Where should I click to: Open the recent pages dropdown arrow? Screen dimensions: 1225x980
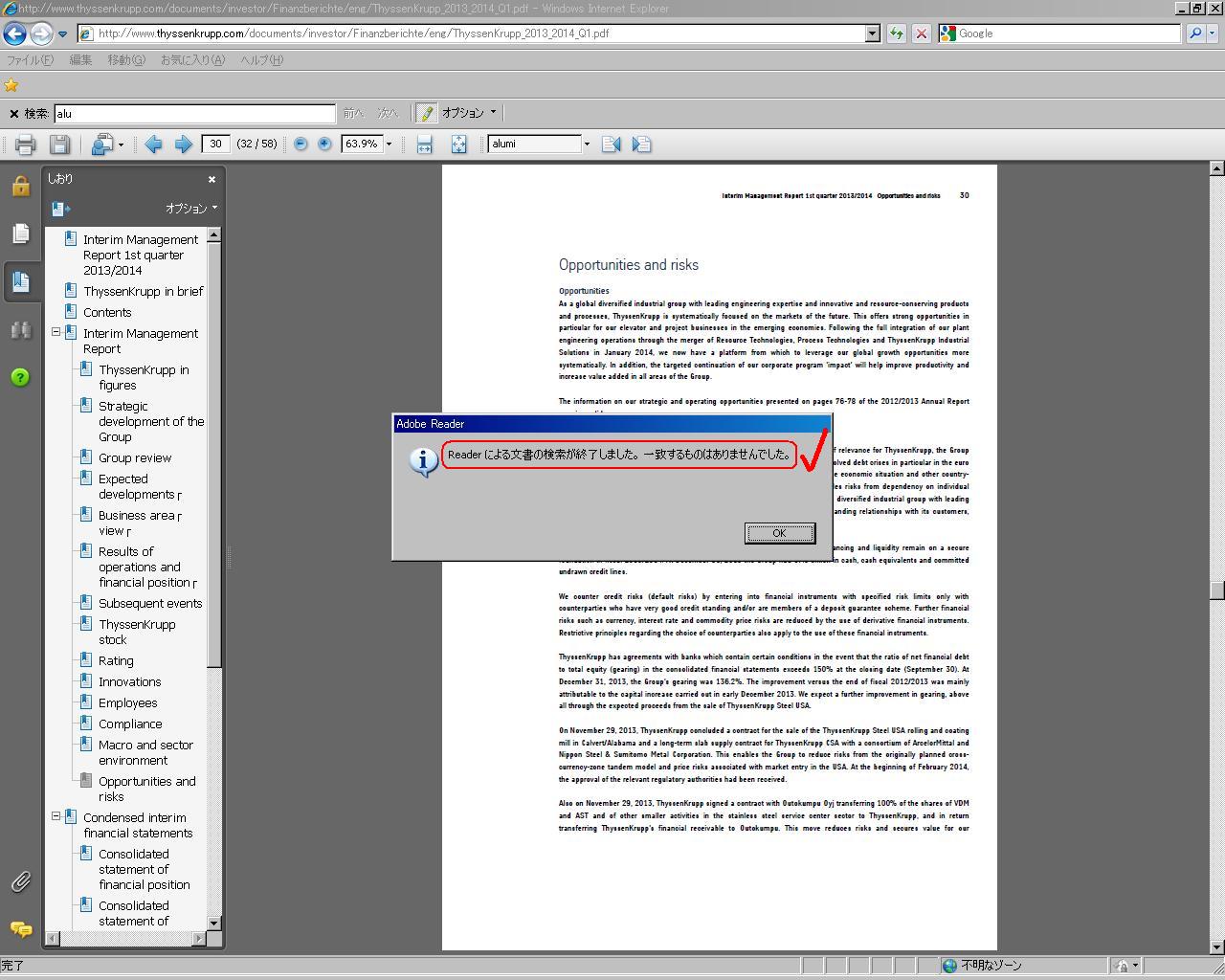(62, 34)
